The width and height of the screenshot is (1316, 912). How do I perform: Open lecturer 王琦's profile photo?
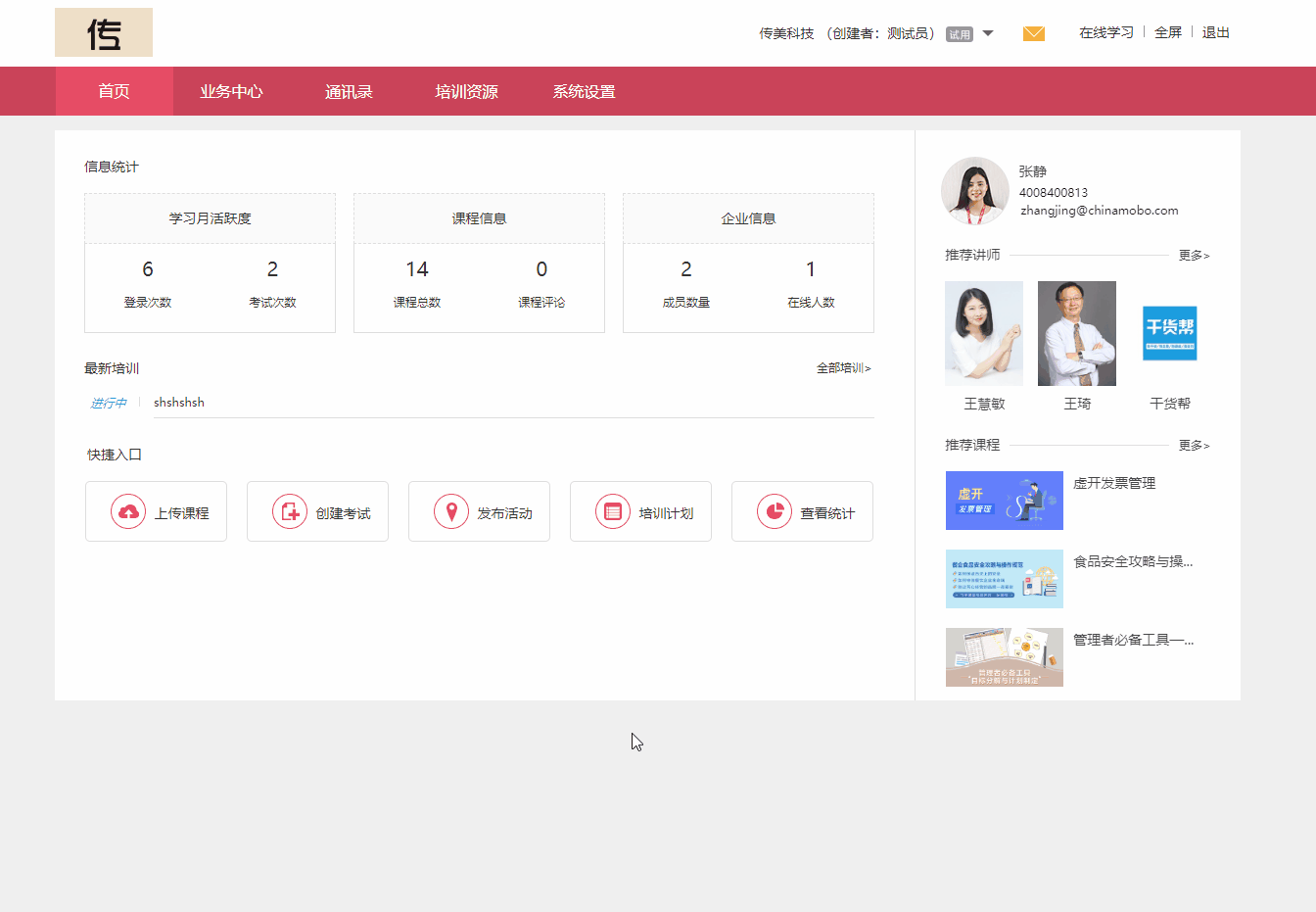click(1076, 332)
